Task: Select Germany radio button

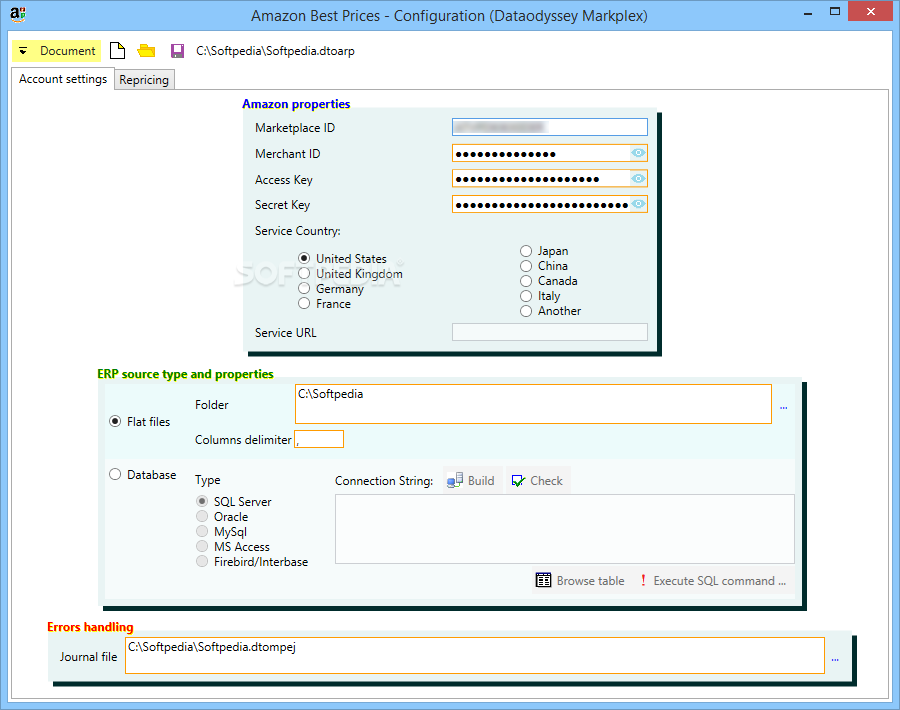Action: pos(331,289)
